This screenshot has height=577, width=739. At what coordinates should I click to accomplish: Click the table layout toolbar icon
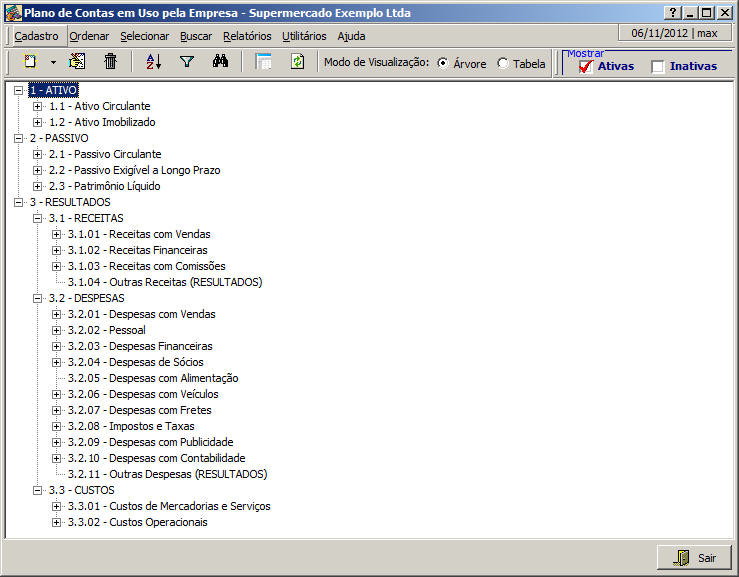(x=264, y=62)
